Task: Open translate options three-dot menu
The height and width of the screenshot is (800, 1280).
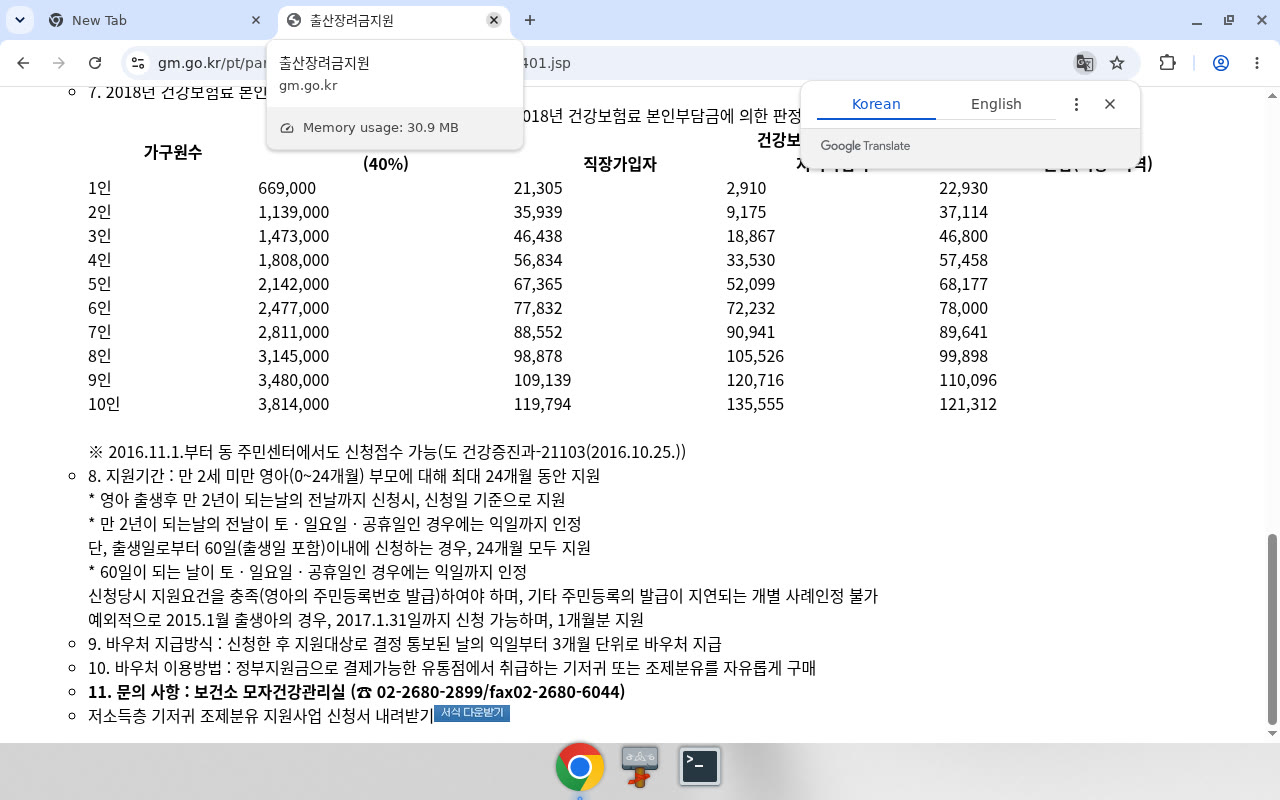Action: pos(1076,104)
